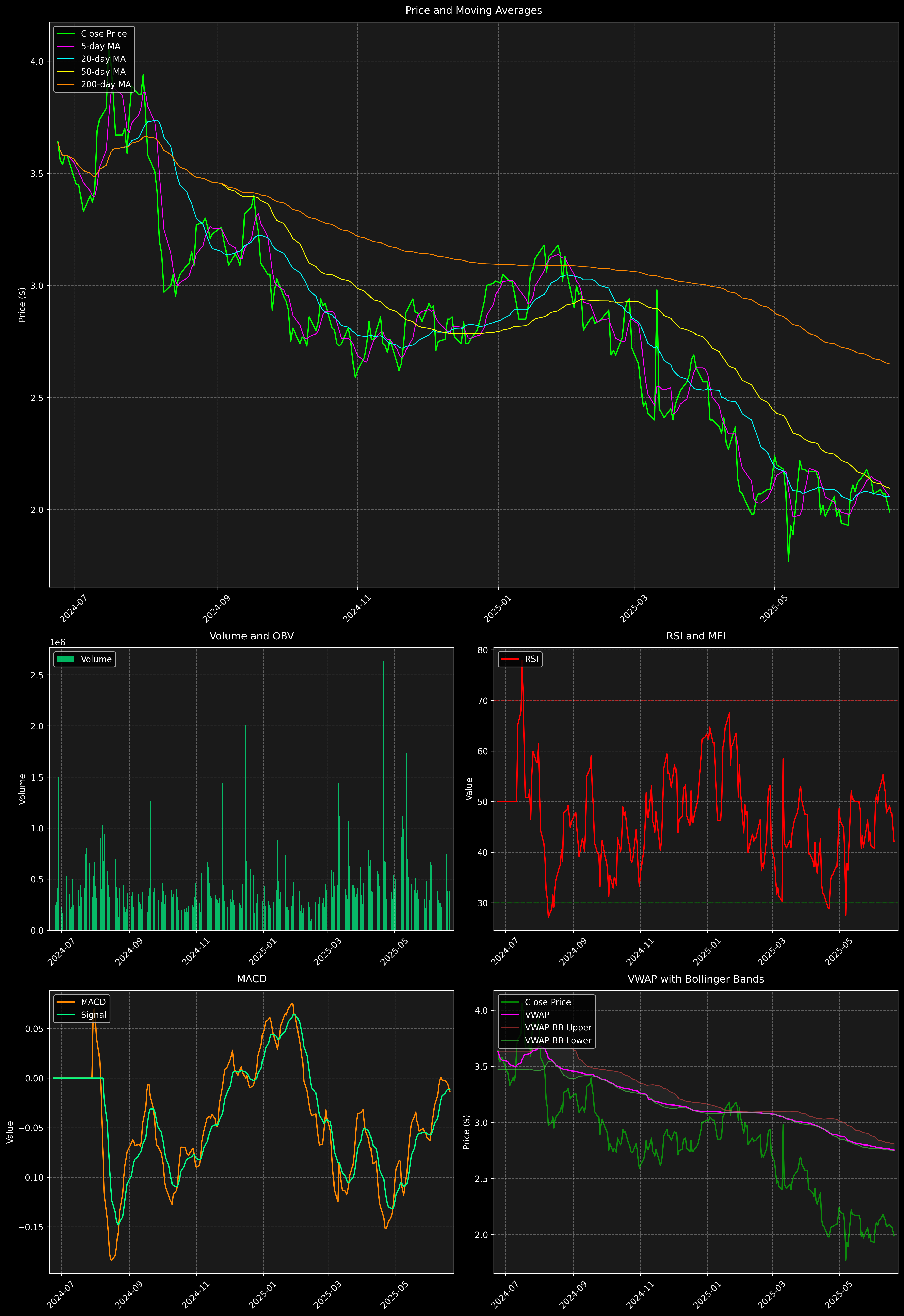
Task: Click the 30 tick on RSI chart axis
Action: [483, 903]
